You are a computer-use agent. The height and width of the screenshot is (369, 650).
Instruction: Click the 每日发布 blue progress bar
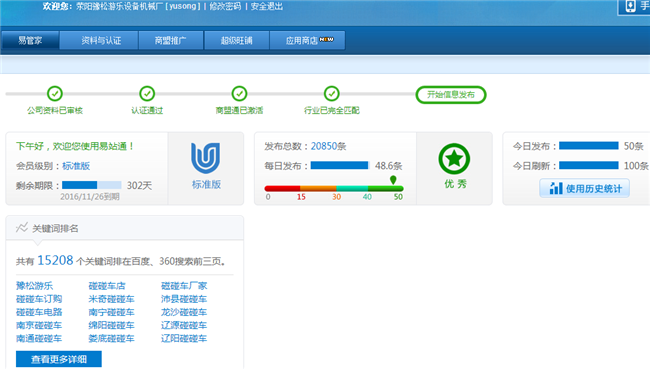point(340,165)
